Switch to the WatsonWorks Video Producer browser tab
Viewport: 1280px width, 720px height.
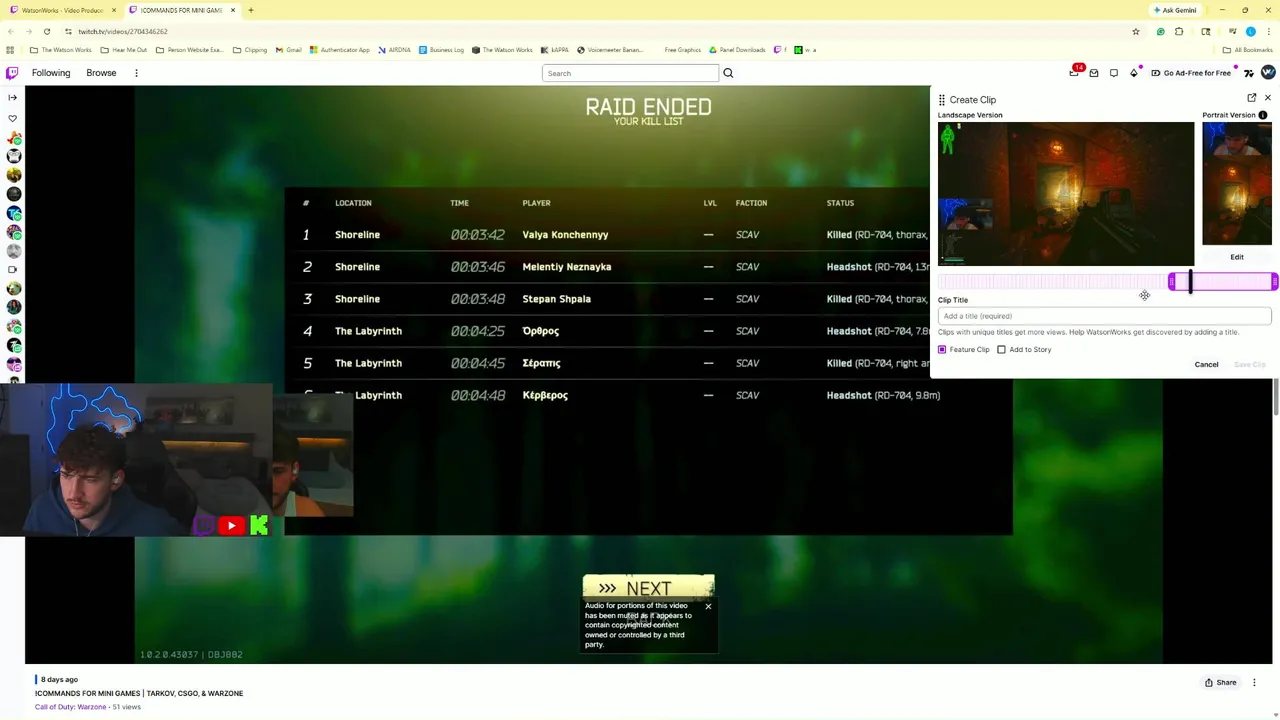(62, 10)
